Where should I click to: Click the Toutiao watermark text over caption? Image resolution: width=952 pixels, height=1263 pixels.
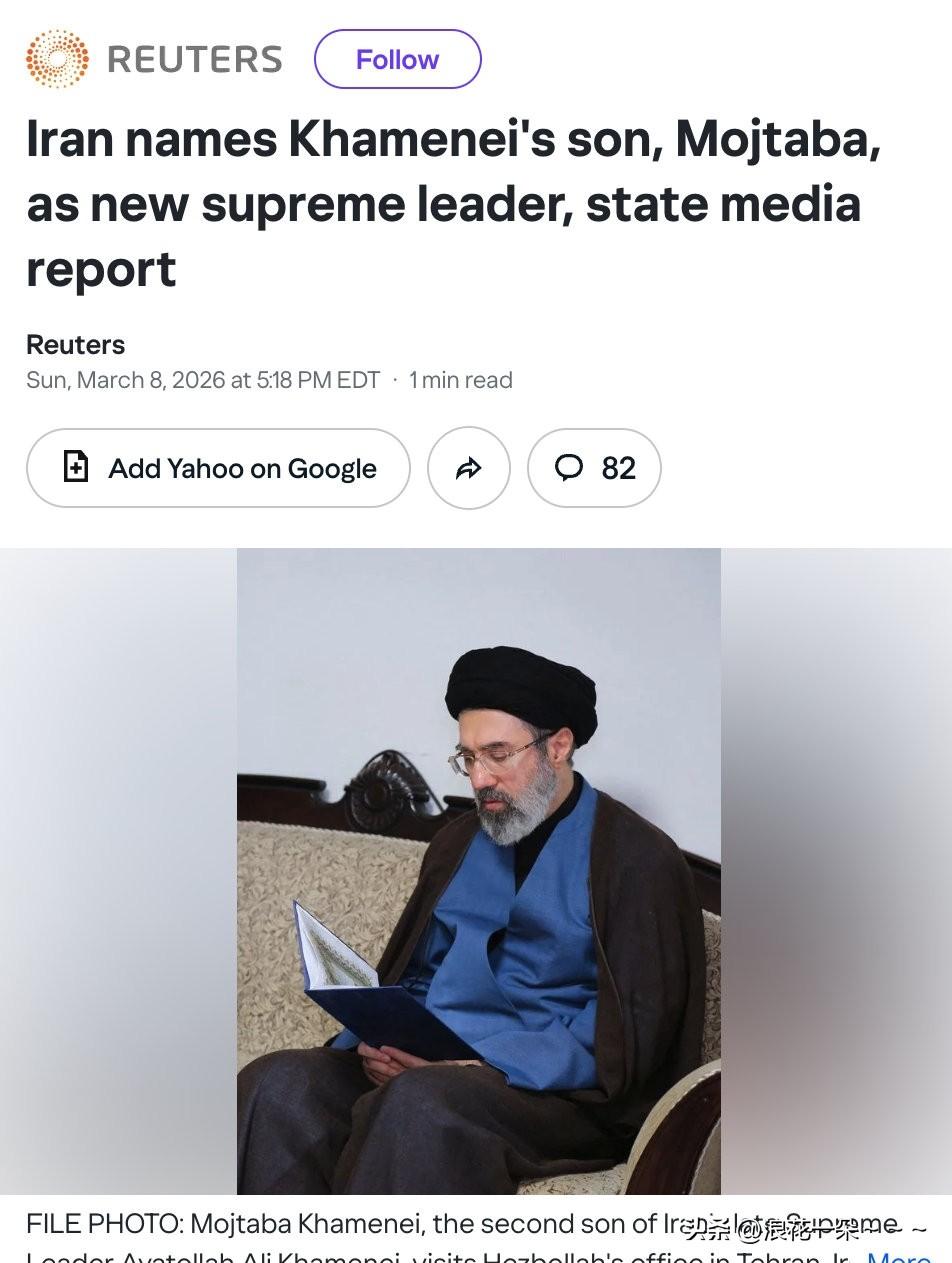pyautogui.click(x=806, y=1230)
